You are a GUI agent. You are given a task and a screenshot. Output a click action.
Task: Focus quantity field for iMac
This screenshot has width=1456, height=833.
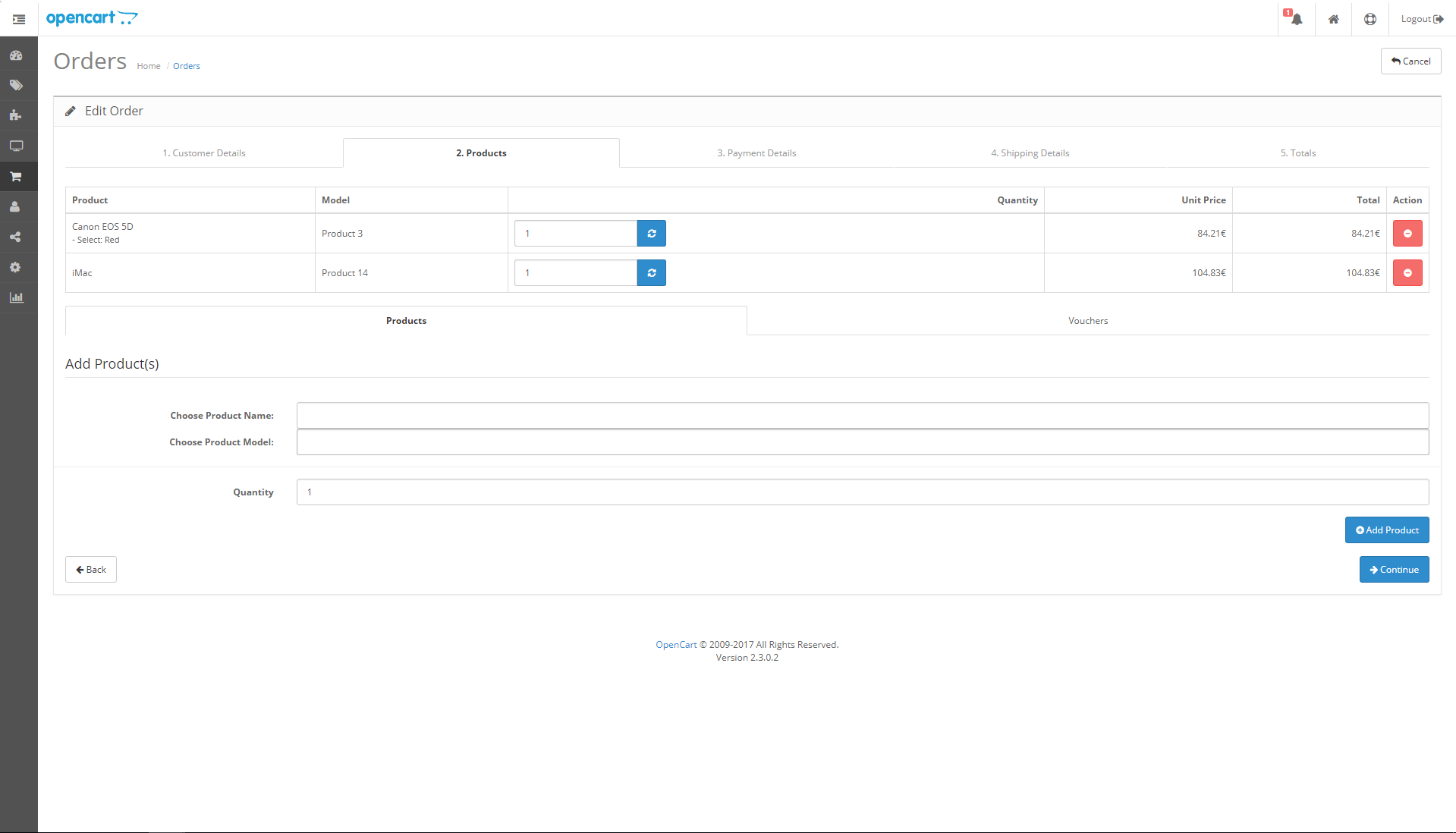pyautogui.click(x=576, y=273)
